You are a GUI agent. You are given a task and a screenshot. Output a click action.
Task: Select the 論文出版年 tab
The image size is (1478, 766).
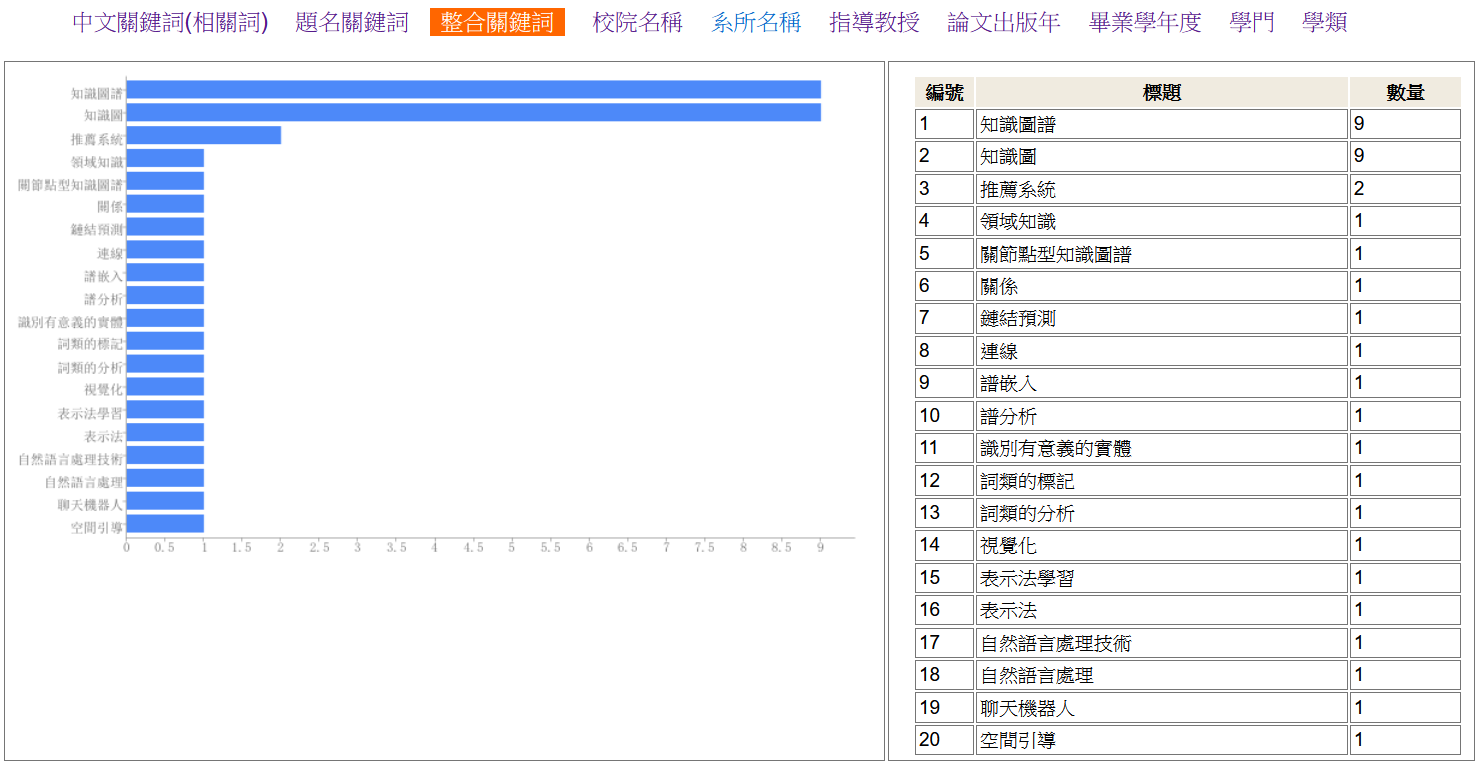point(1004,22)
